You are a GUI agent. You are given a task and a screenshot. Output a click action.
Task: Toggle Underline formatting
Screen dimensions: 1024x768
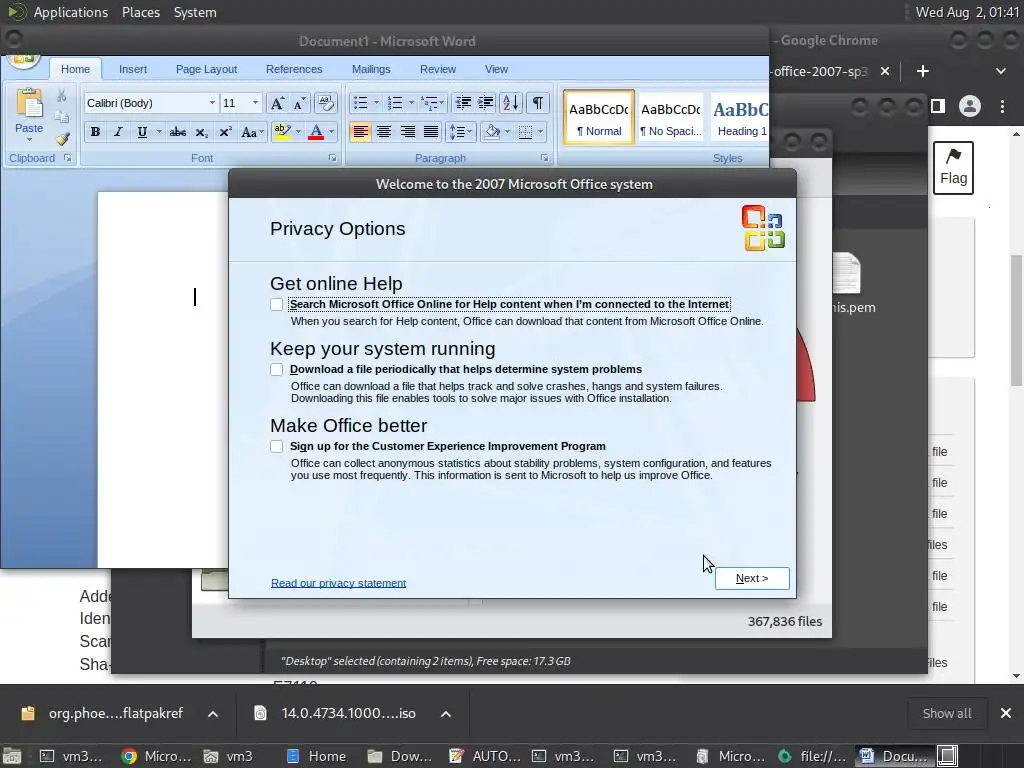(142, 132)
